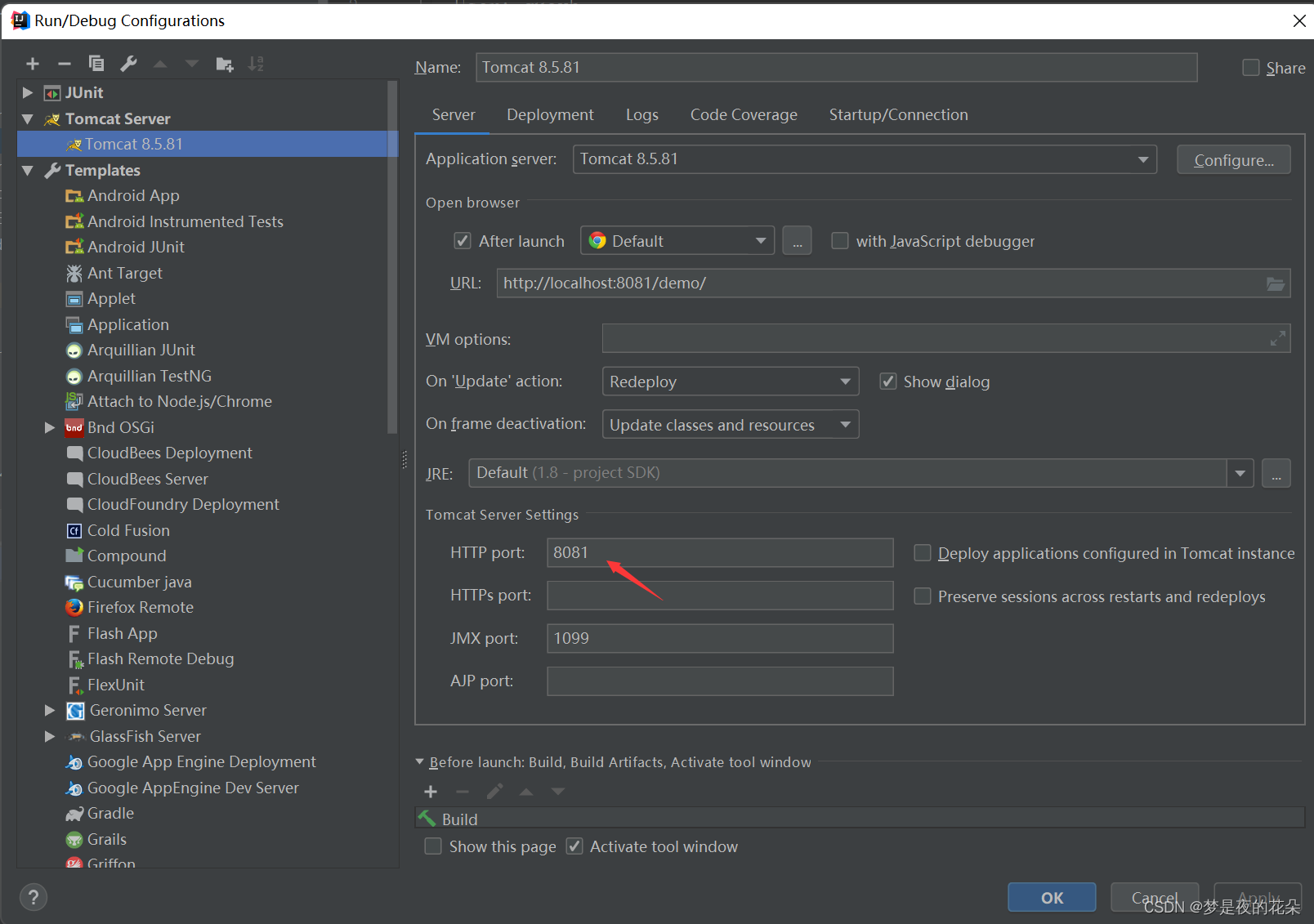Image resolution: width=1314 pixels, height=924 pixels.
Task: Move before-launch task up arrow
Action: 526,791
